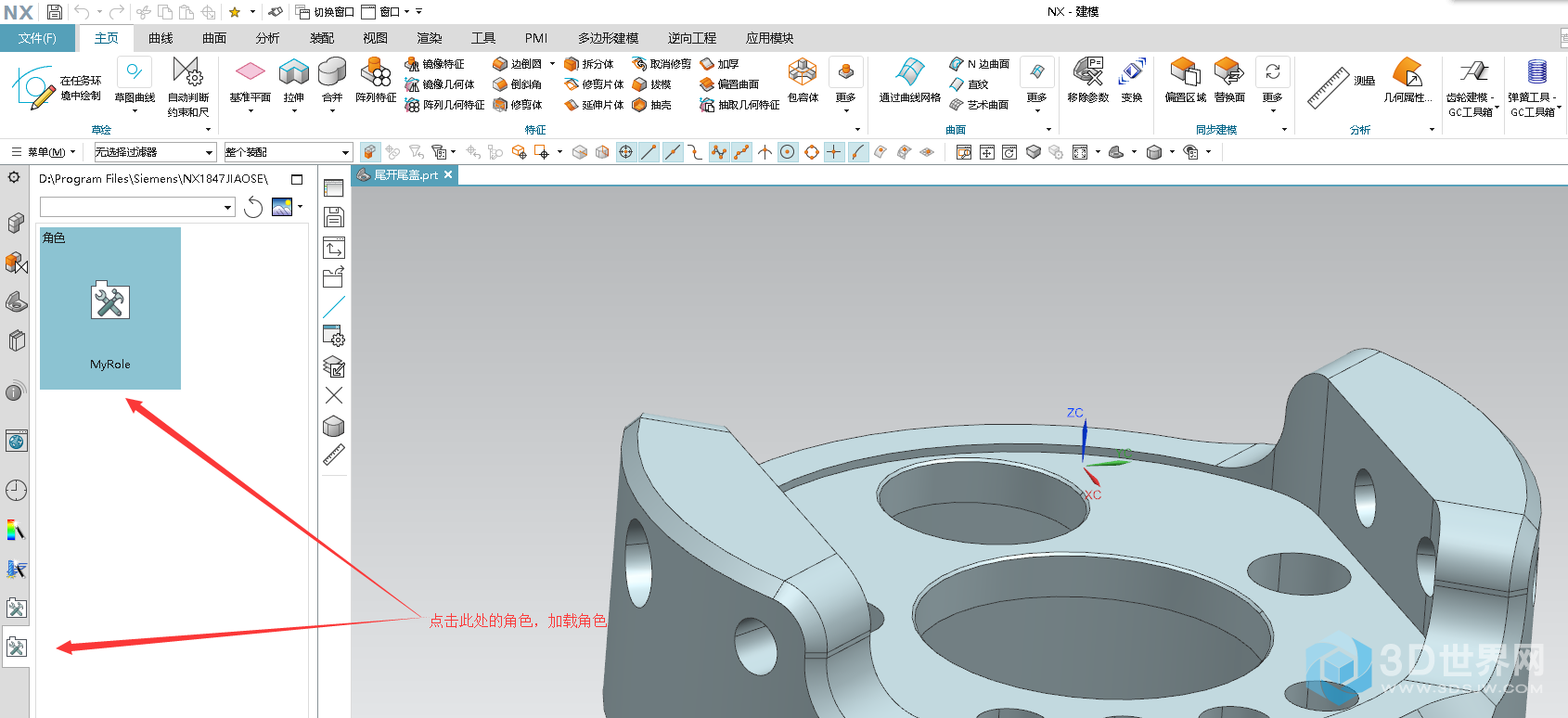1568x718 pixels.
Task: Switch to the 曲线 ribbon tab
Action: 161,38
